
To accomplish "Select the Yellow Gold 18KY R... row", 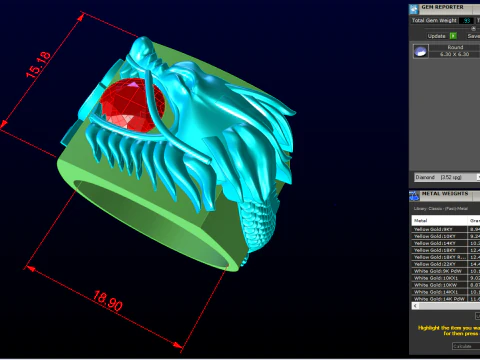I will (x=446, y=257).
